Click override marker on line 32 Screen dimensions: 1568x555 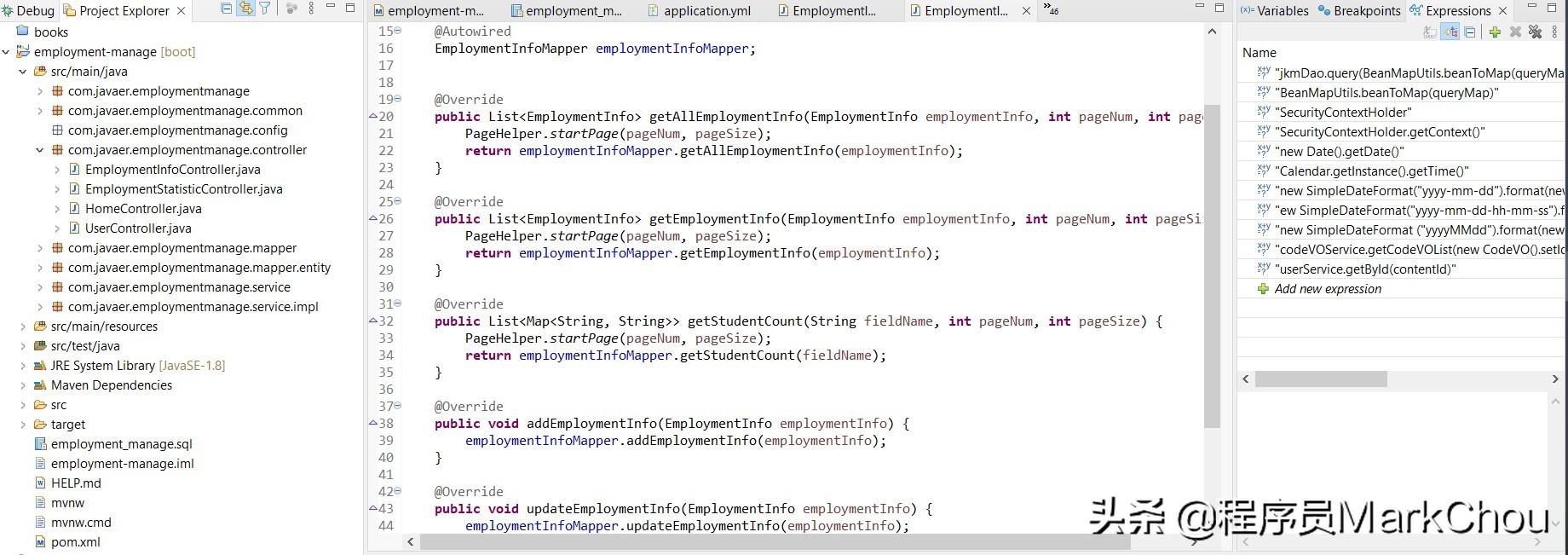[373, 321]
